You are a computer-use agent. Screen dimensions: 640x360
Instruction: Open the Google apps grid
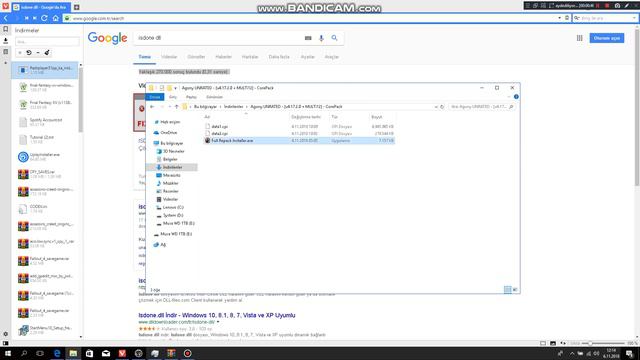click(580, 38)
